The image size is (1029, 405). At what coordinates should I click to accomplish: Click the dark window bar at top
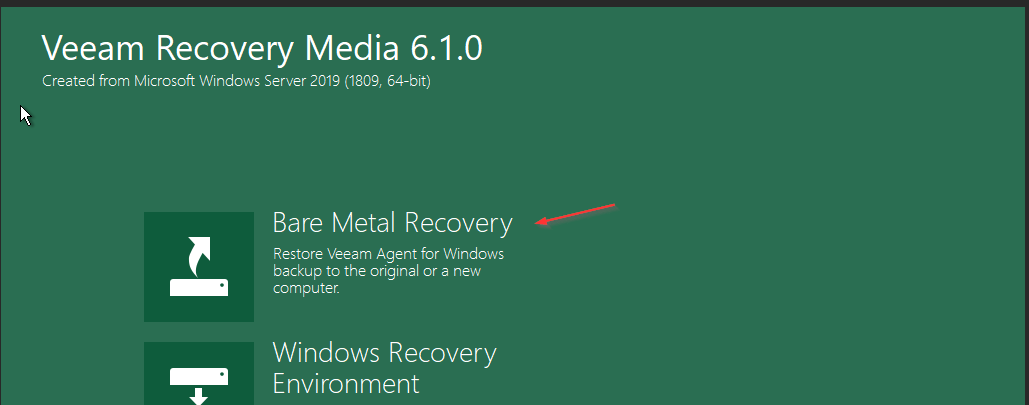click(514, 3)
